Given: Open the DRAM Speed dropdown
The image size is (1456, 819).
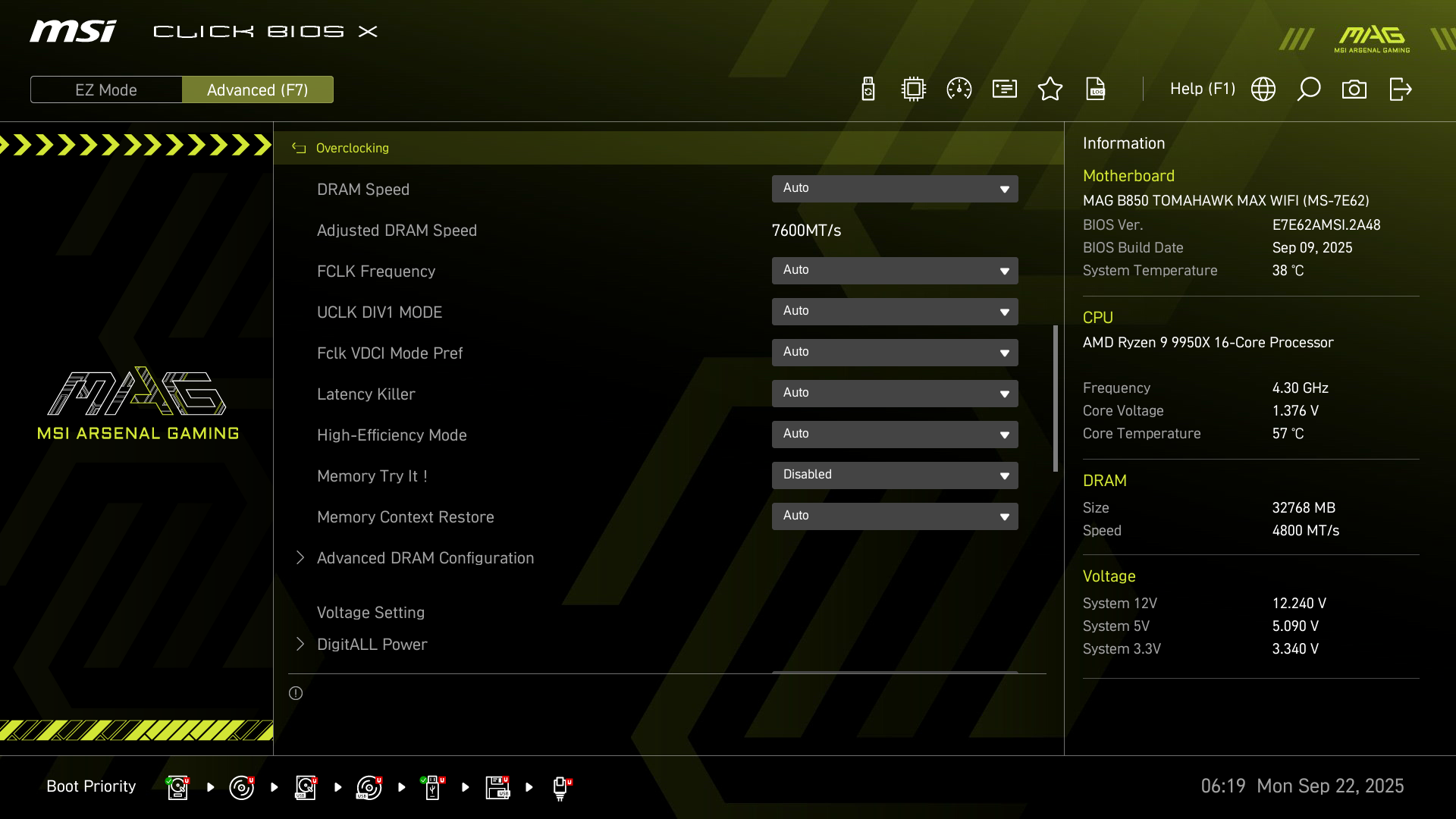Looking at the screenshot, I should click(x=895, y=189).
